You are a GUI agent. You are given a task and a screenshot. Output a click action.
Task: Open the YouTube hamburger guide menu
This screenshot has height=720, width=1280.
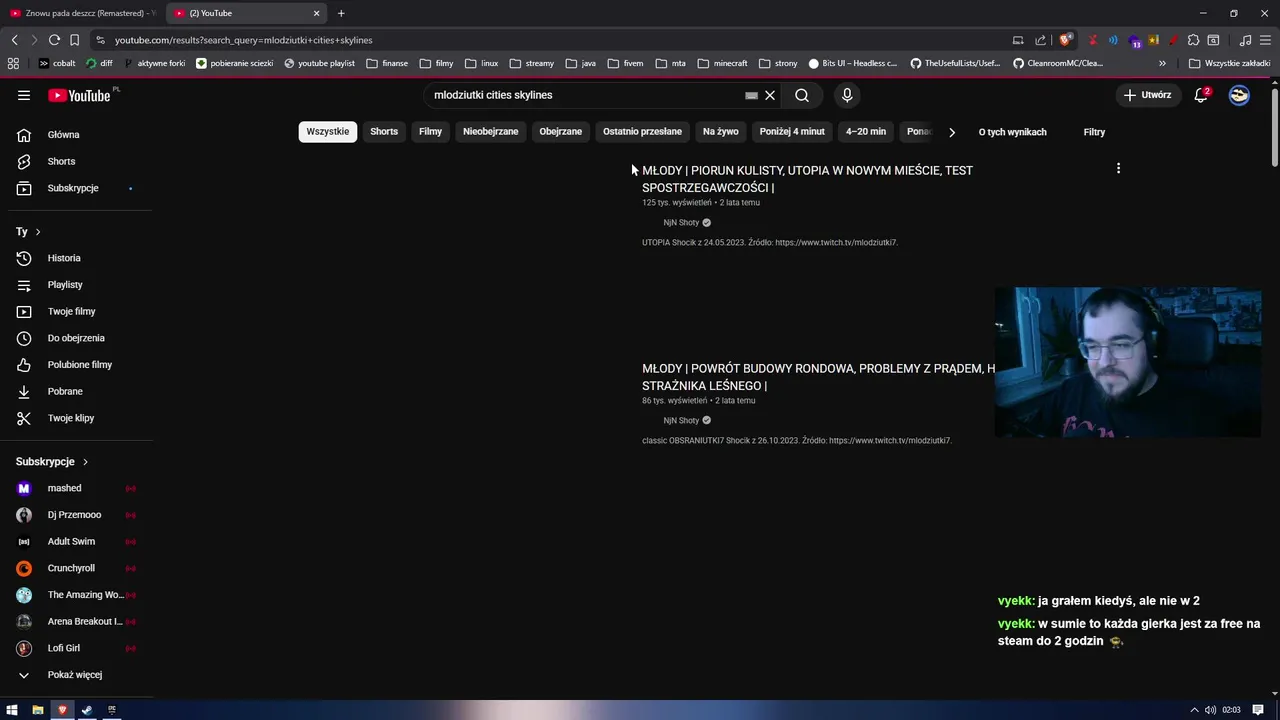coord(24,95)
